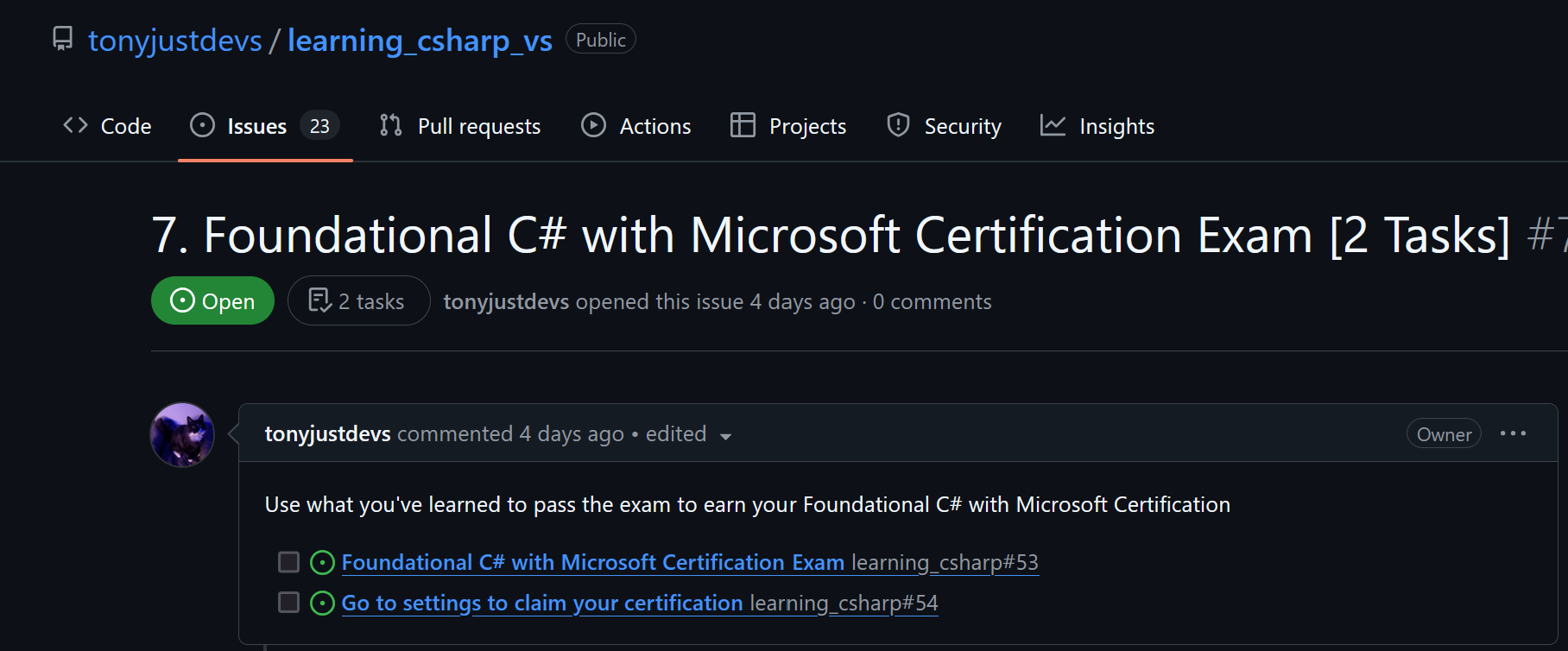
Task: Open the Actions tab
Action: click(636, 126)
